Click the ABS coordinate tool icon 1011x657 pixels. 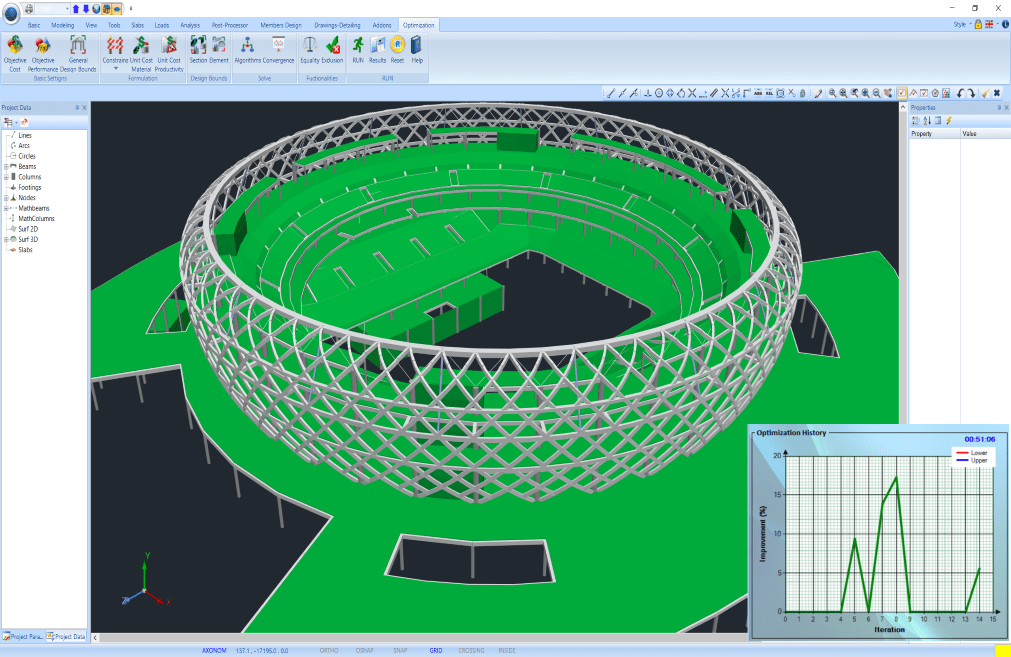click(x=758, y=93)
